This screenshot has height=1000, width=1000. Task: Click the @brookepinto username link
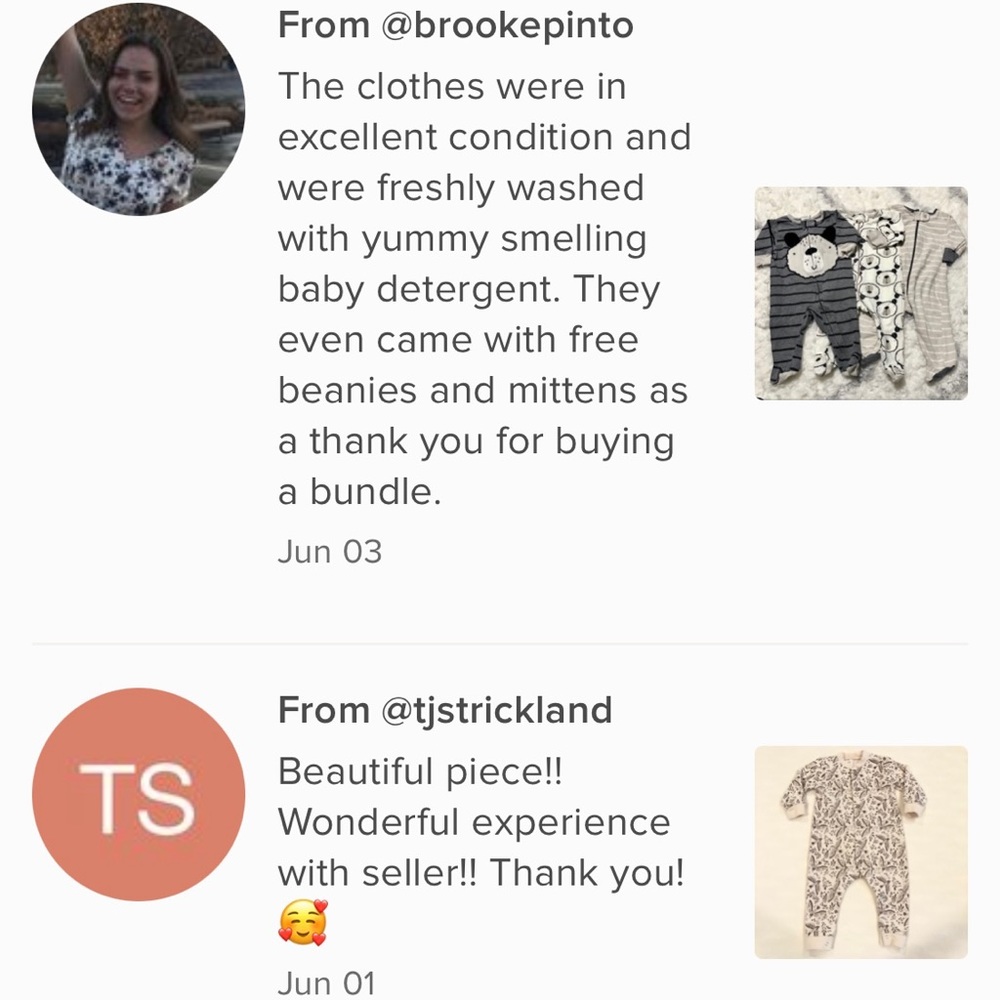coord(507,26)
